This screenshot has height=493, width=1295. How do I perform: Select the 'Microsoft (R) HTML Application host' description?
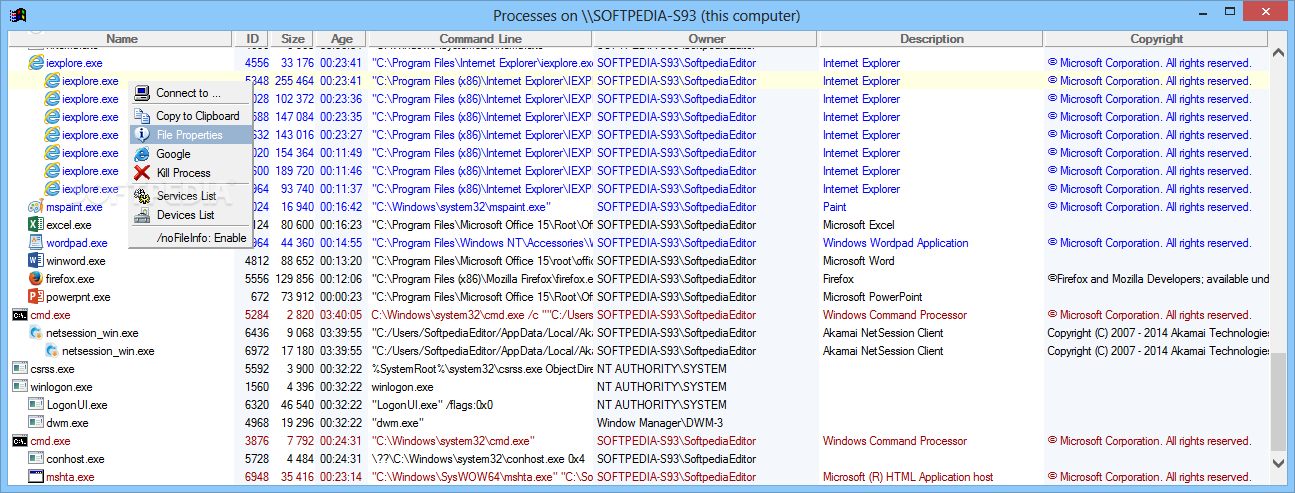(908, 477)
